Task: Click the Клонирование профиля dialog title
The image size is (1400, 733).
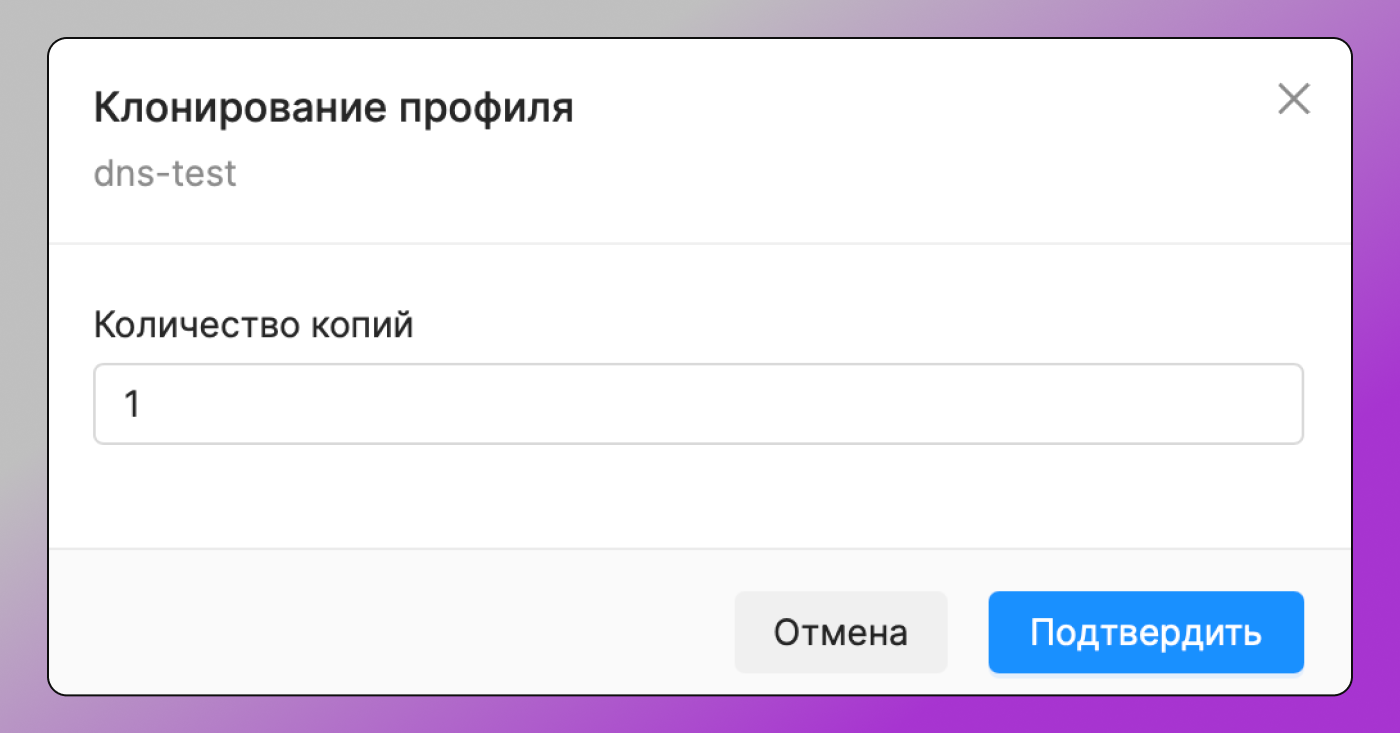Action: click(x=334, y=106)
